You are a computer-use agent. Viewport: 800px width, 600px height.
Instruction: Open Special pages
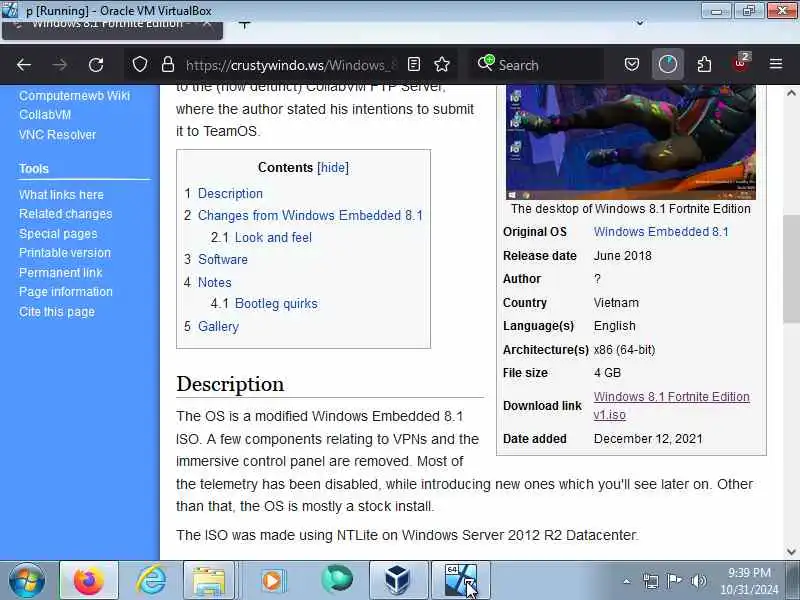coord(58,234)
